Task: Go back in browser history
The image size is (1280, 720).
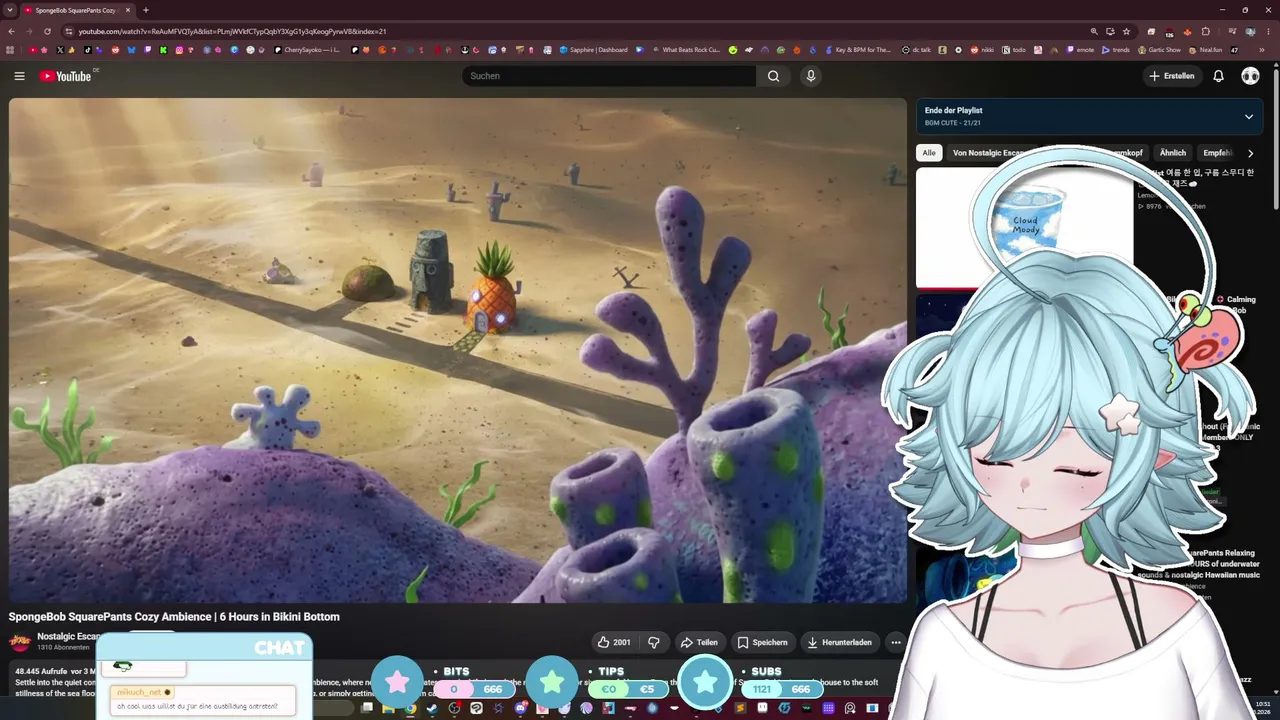Action: coord(12,31)
